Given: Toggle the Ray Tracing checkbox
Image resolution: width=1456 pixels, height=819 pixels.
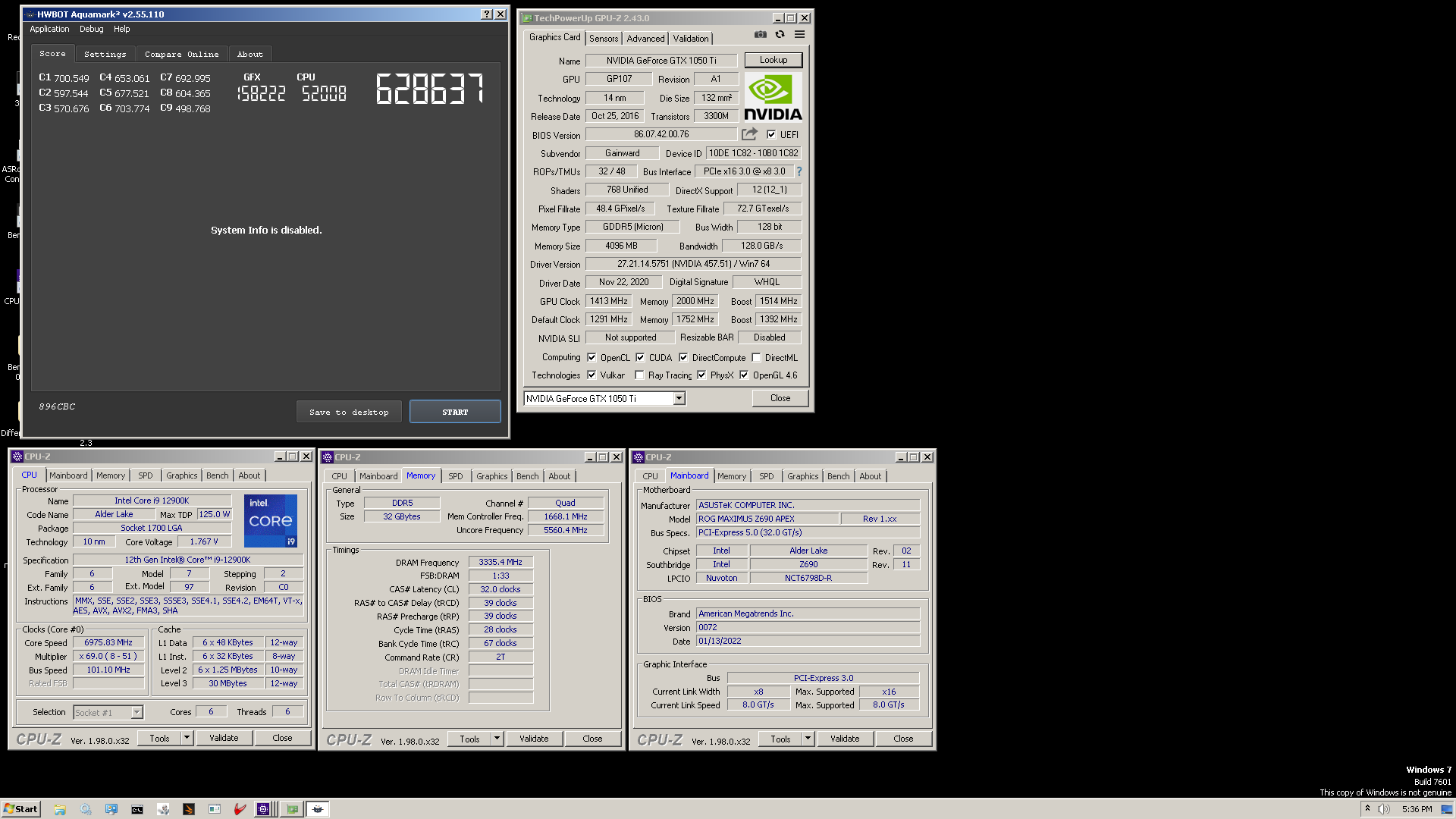Looking at the screenshot, I should tap(639, 375).
